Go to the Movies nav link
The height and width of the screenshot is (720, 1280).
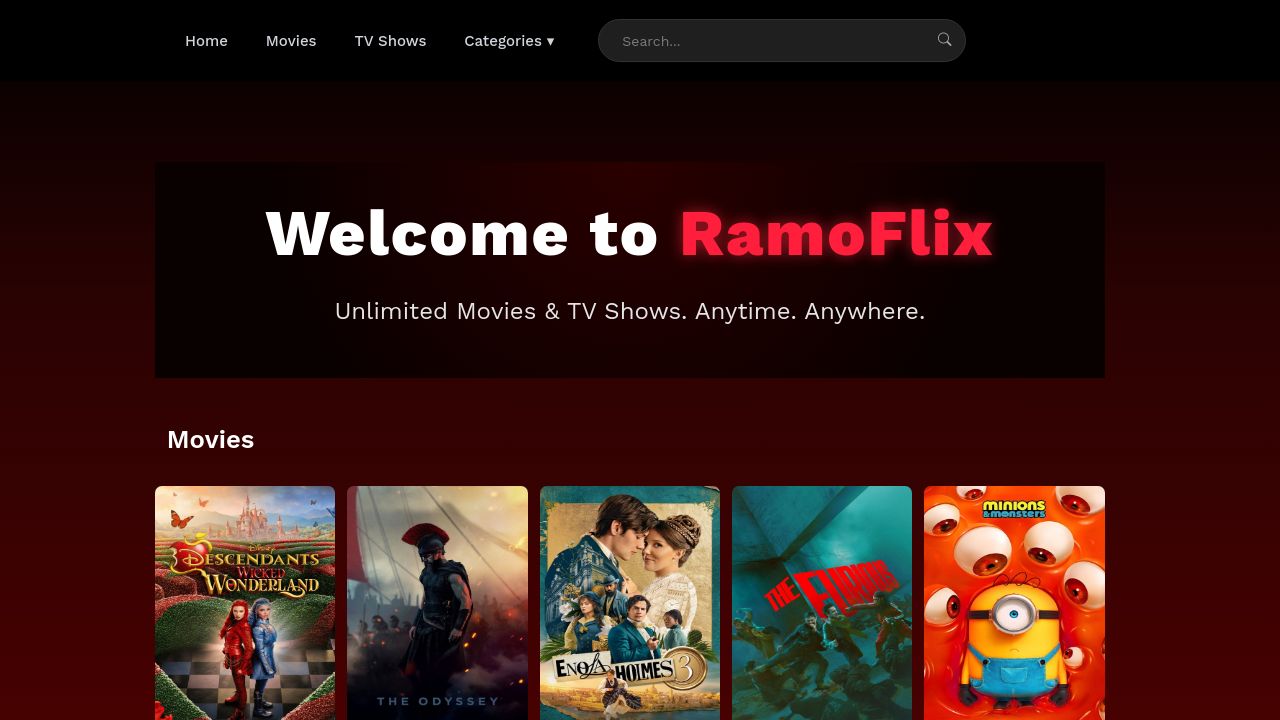pos(291,41)
